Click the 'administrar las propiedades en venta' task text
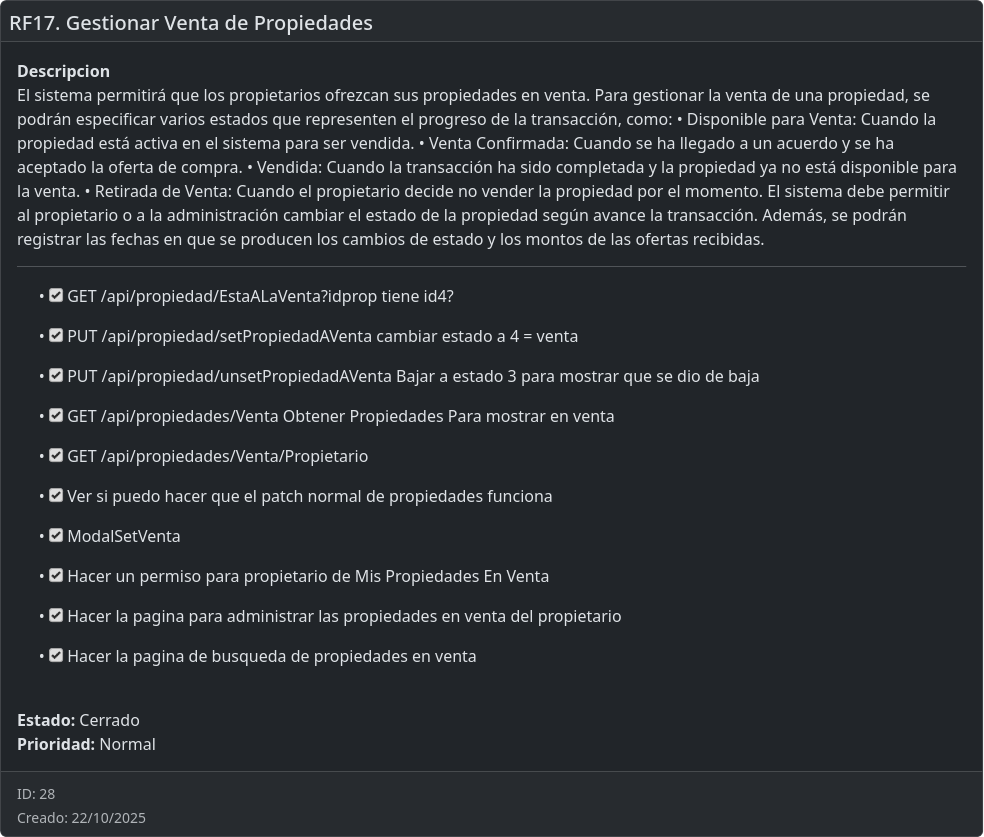This screenshot has height=837, width=984. (344, 616)
